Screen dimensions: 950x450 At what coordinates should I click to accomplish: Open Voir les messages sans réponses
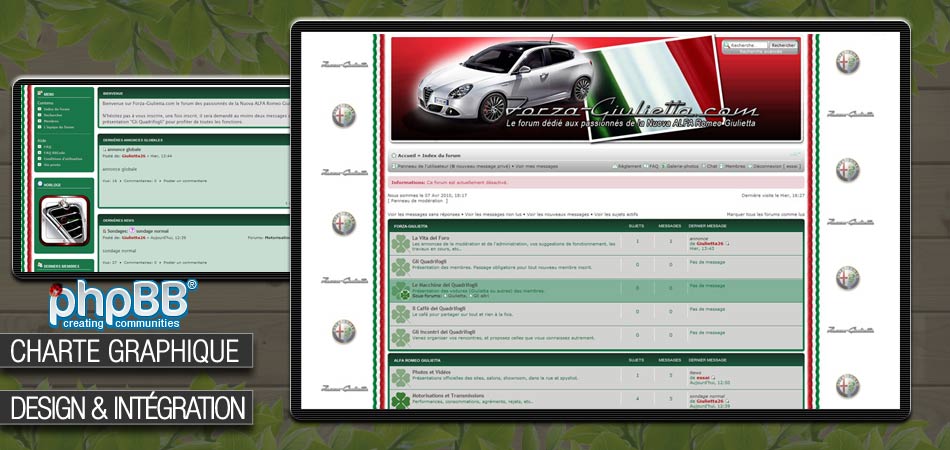click(x=424, y=214)
